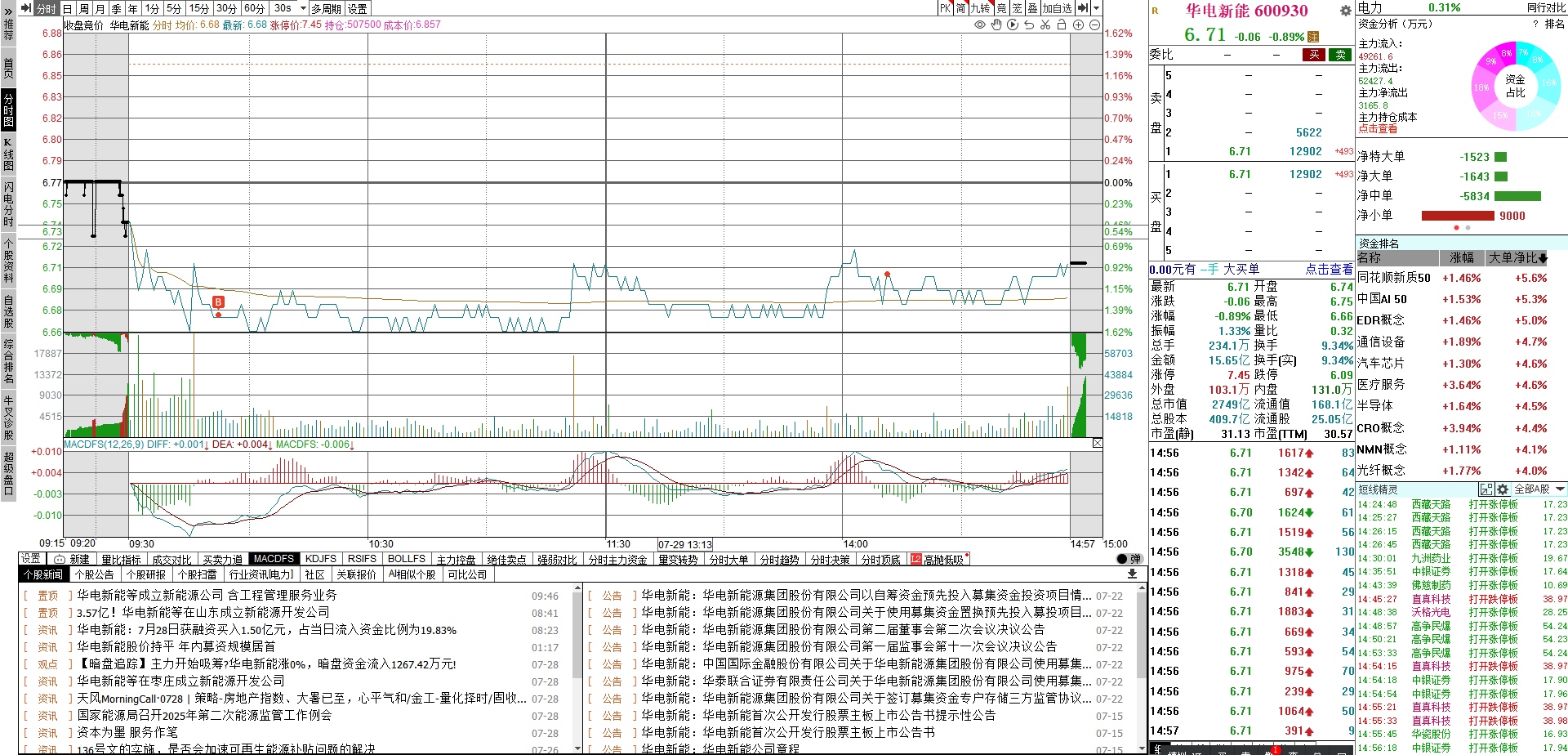
Task: Select the 60分 period
Action: tap(255, 8)
